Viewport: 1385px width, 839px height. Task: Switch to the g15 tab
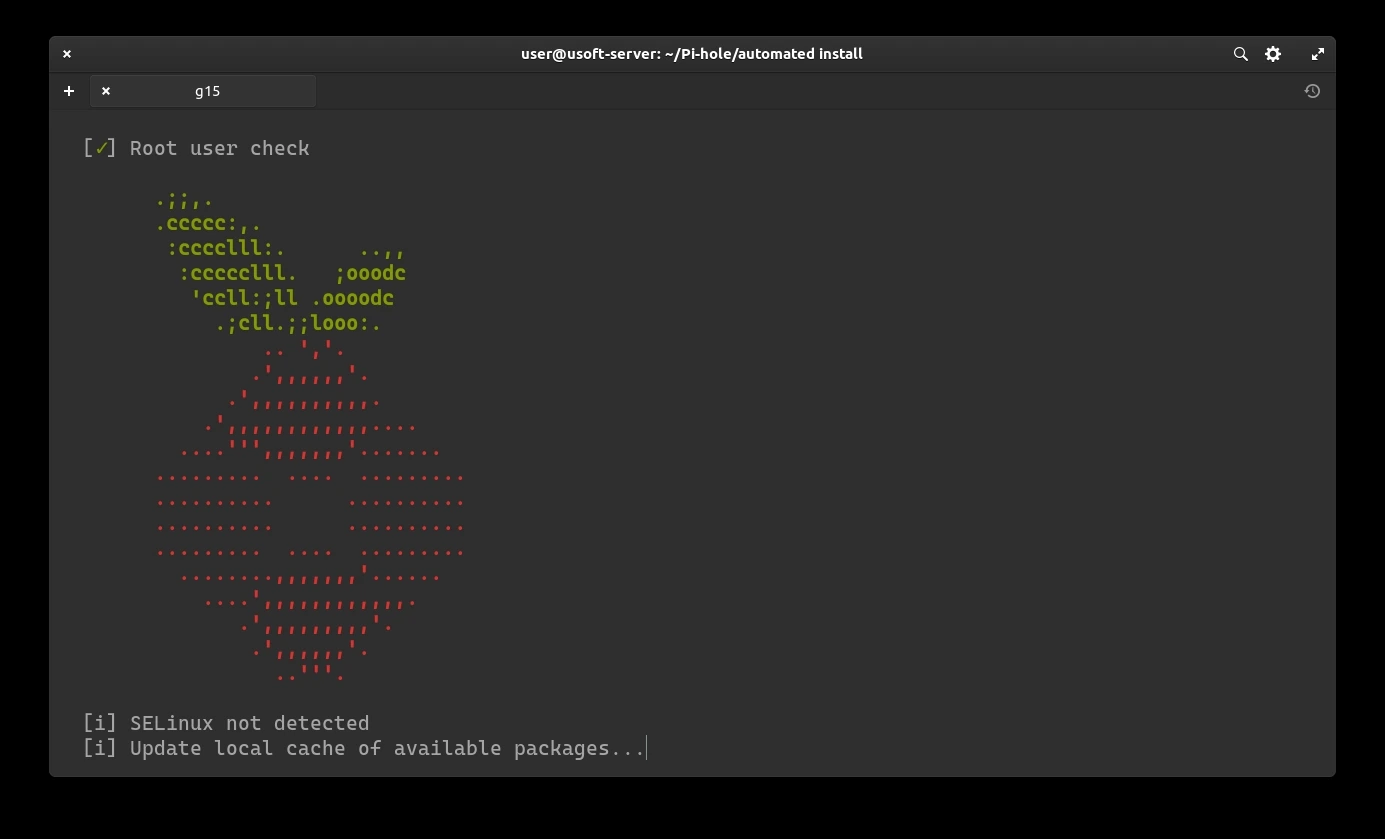(x=207, y=91)
